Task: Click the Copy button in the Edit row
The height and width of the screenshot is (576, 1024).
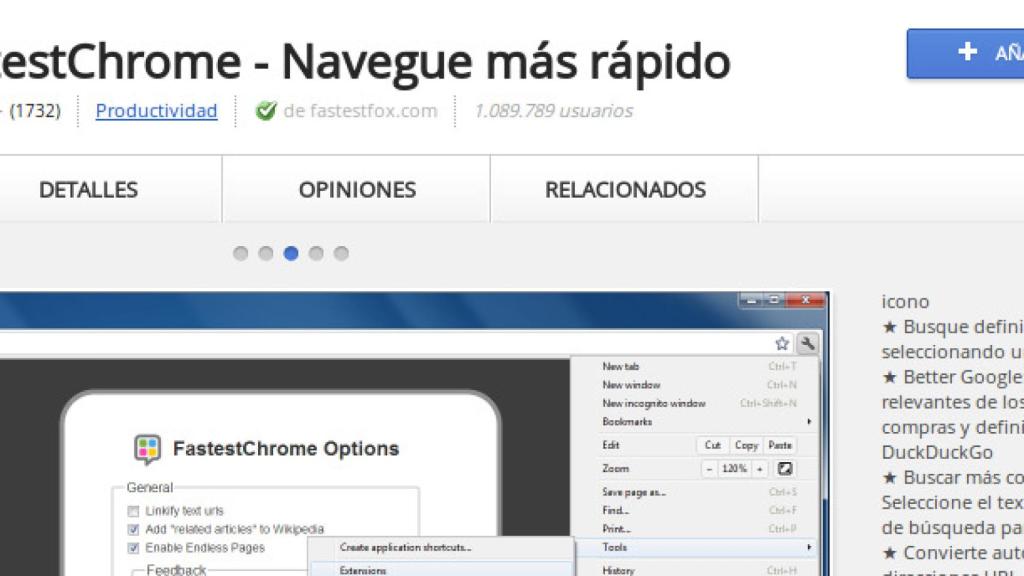Action: pyautogui.click(x=745, y=444)
